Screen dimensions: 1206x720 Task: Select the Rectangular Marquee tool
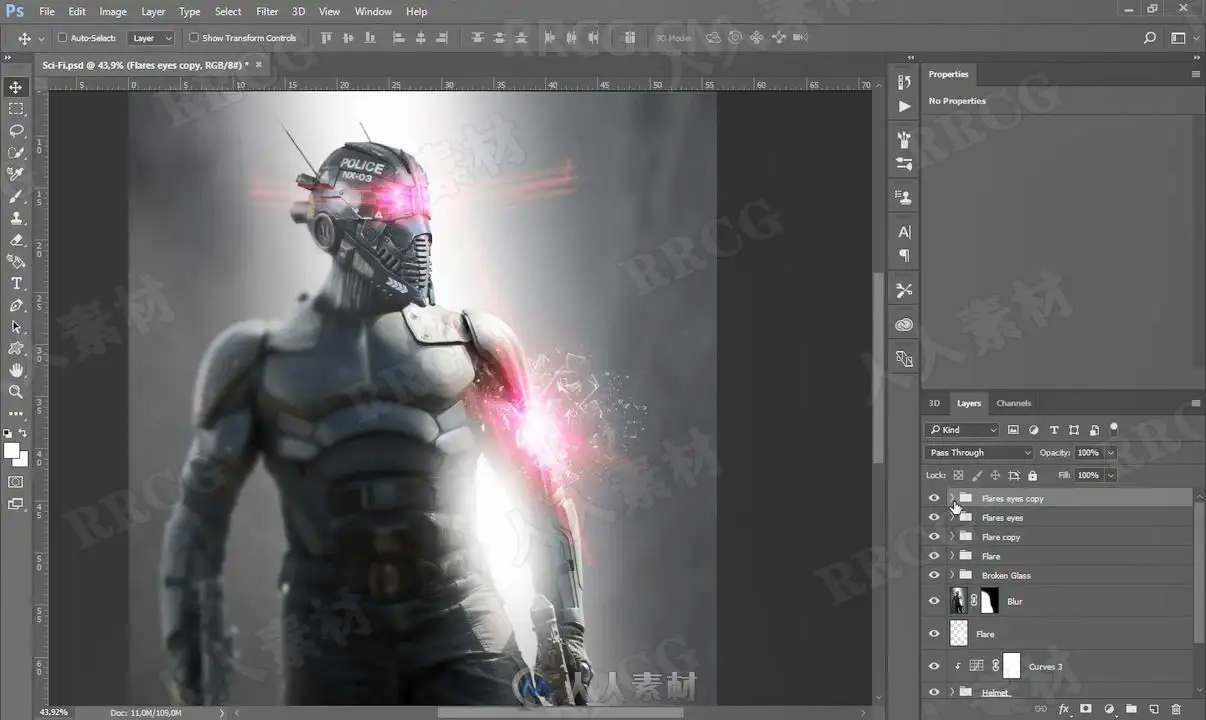(x=16, y=109)
